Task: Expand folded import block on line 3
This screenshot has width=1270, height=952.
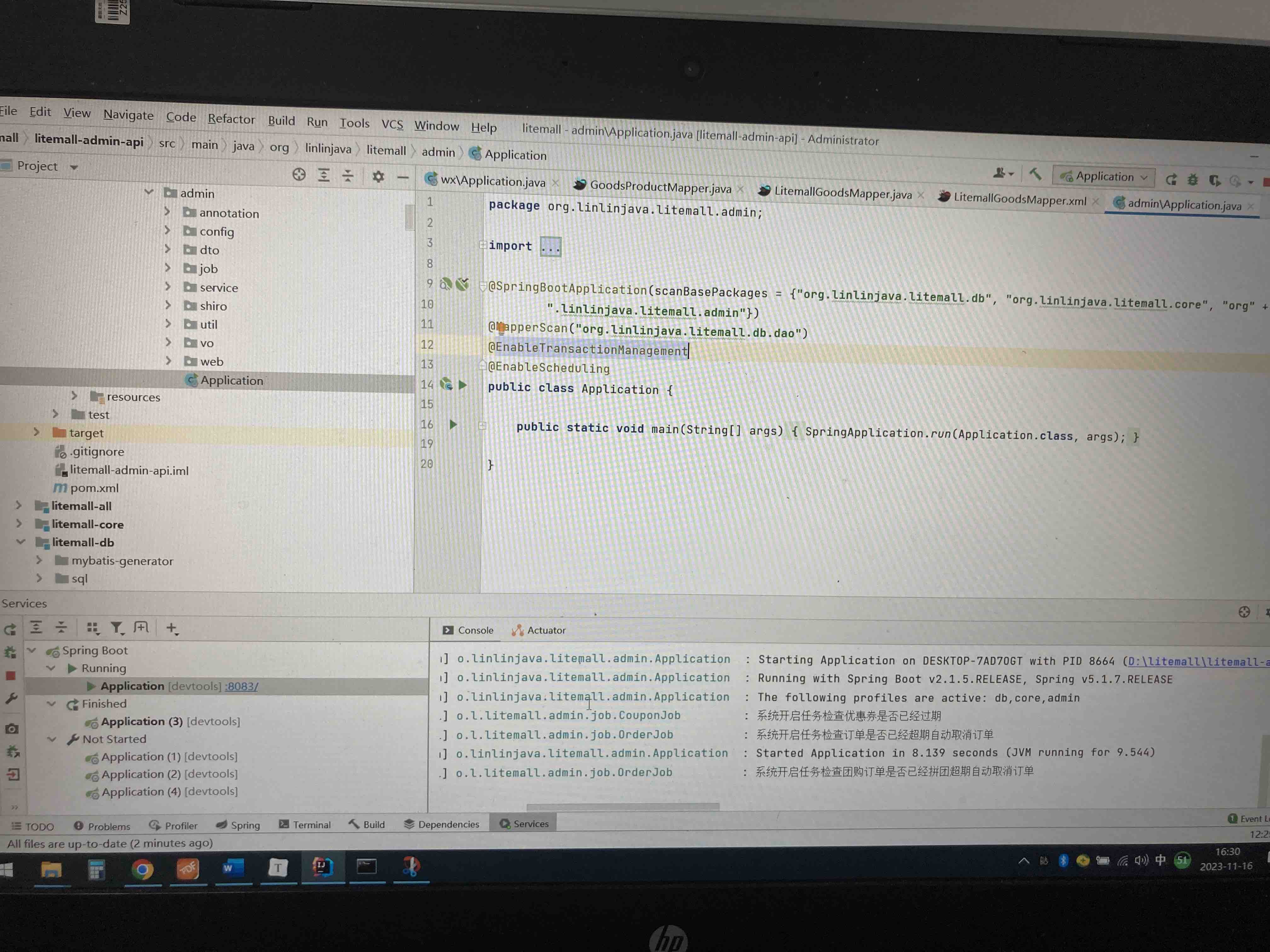Action: click(x=550, y=247)
